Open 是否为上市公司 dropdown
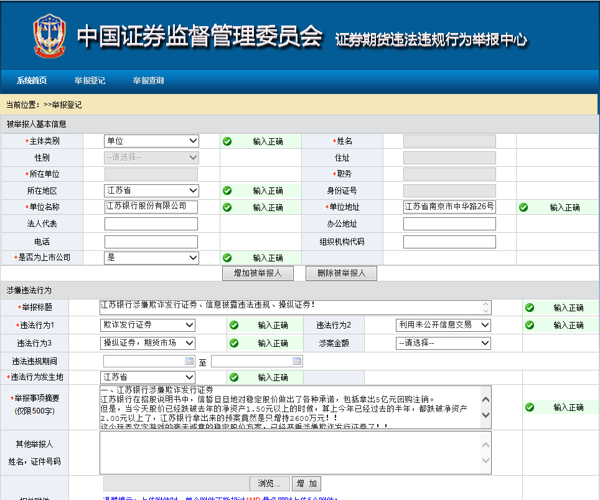600x500 pixels. (x=151, y=257)
